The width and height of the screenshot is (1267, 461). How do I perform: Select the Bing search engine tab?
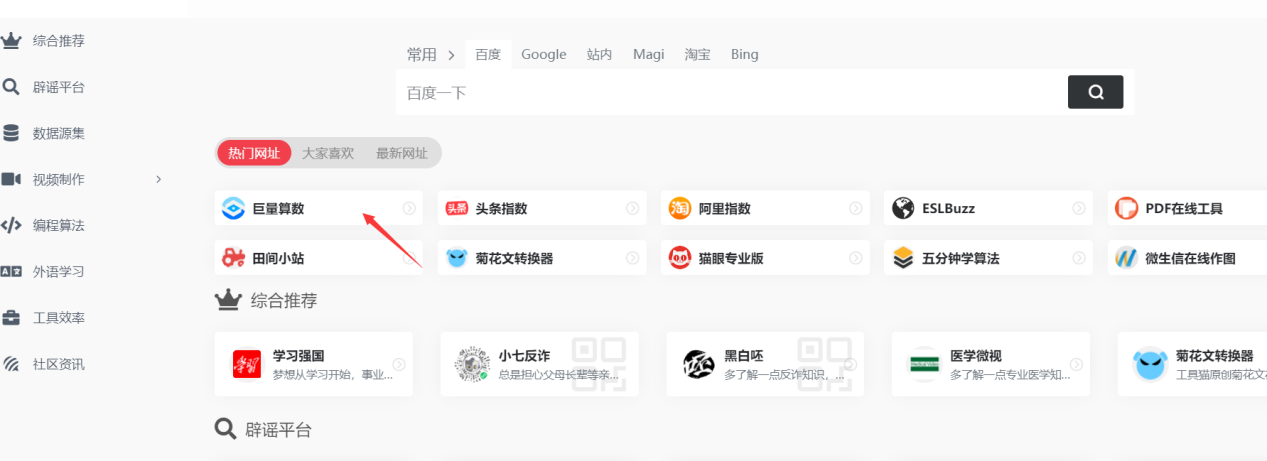coord(745,55)
